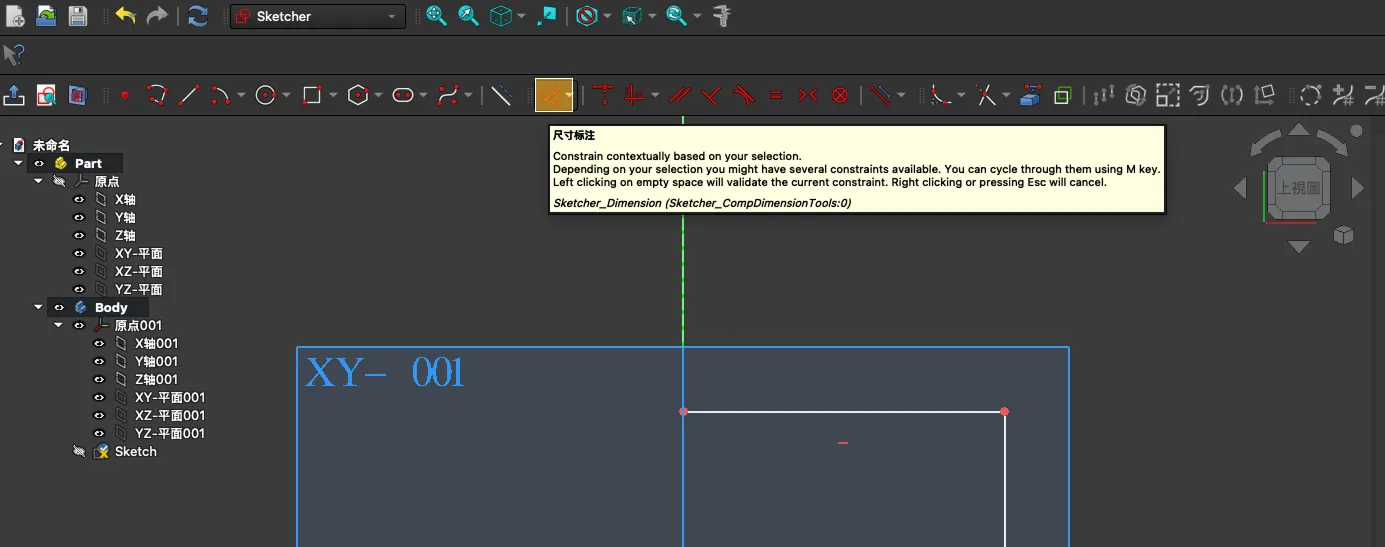Toggle visibility of Body
The image size is (1385, 547).
59,307
